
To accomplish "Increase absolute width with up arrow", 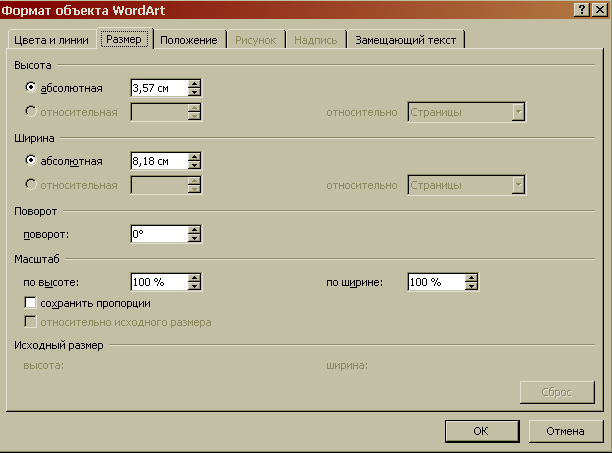I will [194, 156].
